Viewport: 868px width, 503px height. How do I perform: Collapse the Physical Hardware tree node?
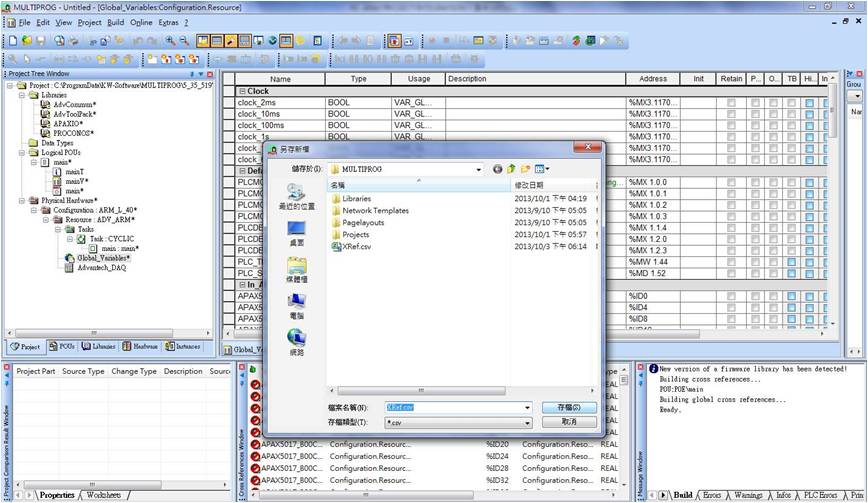tap(22, 201)
